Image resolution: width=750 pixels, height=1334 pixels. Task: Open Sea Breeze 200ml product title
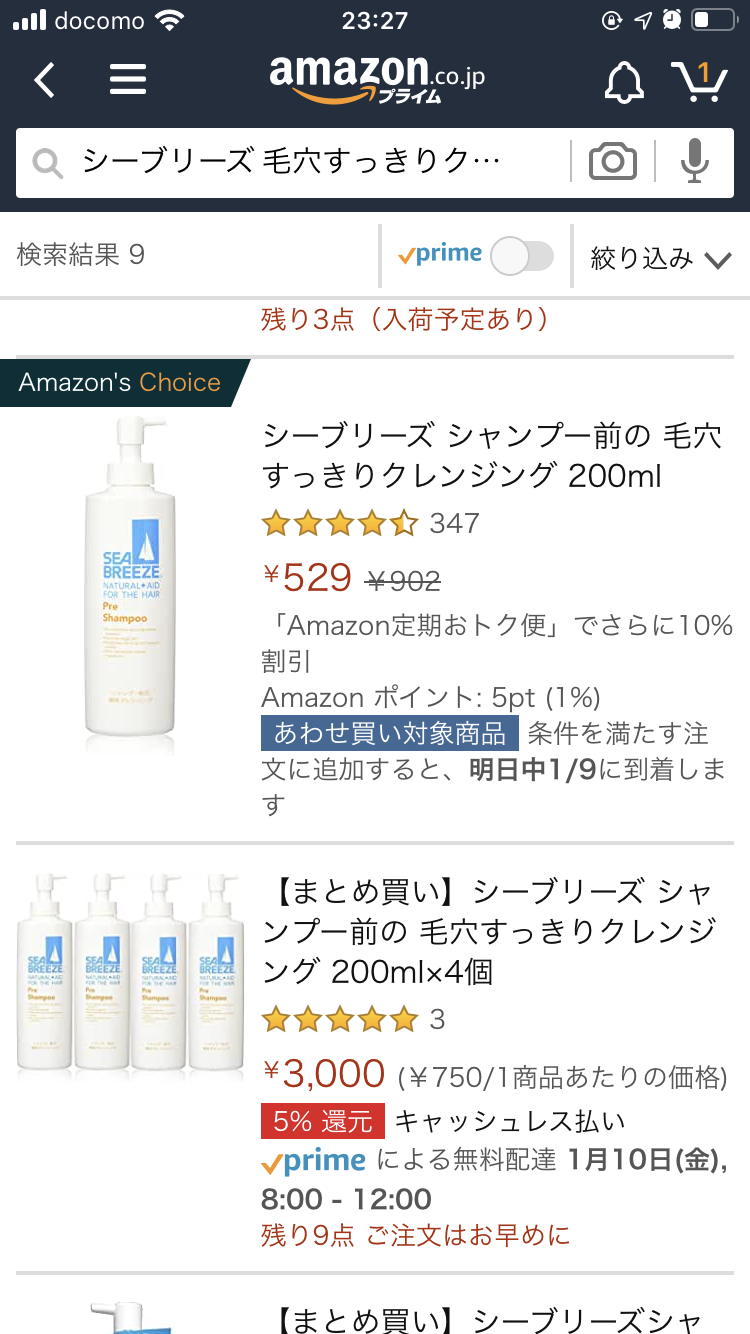point(490,455)
